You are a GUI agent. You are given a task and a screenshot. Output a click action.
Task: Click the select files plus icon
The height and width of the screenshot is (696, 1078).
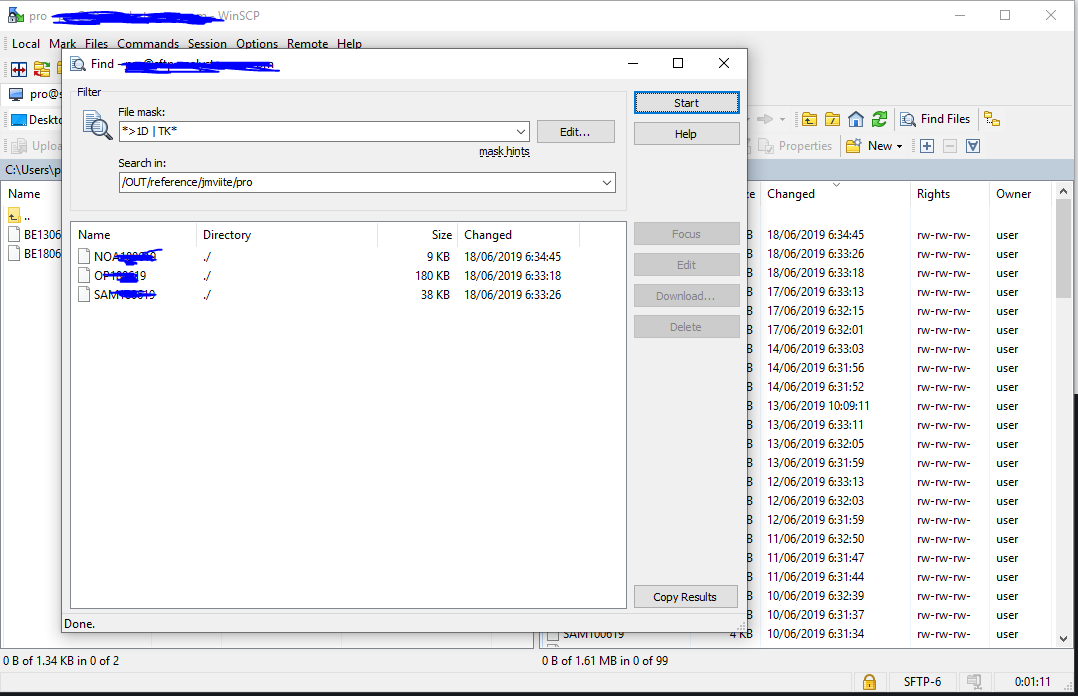point(927,146)
